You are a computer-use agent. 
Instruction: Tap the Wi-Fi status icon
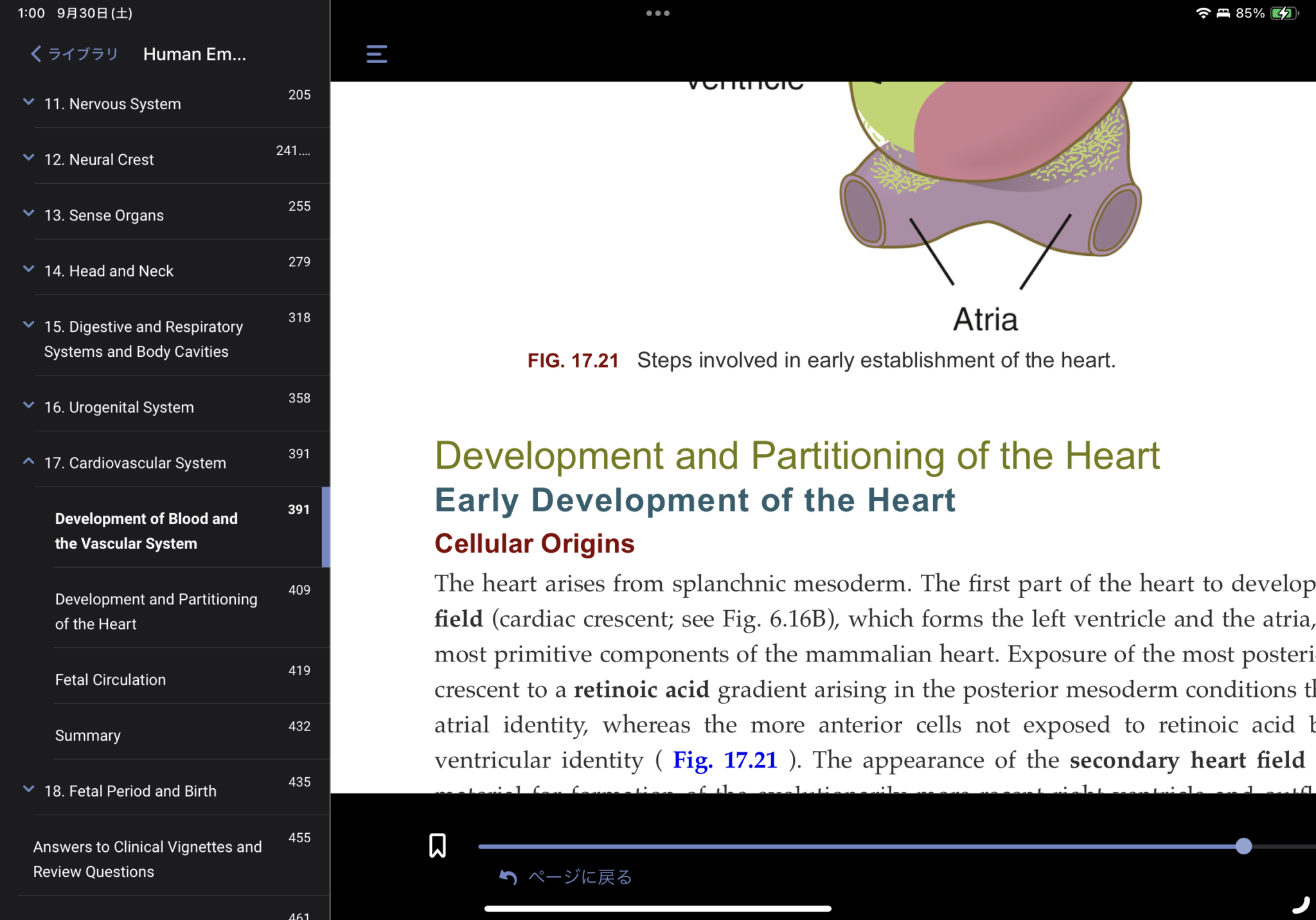pyautogui.click(x=1202, y=14)
